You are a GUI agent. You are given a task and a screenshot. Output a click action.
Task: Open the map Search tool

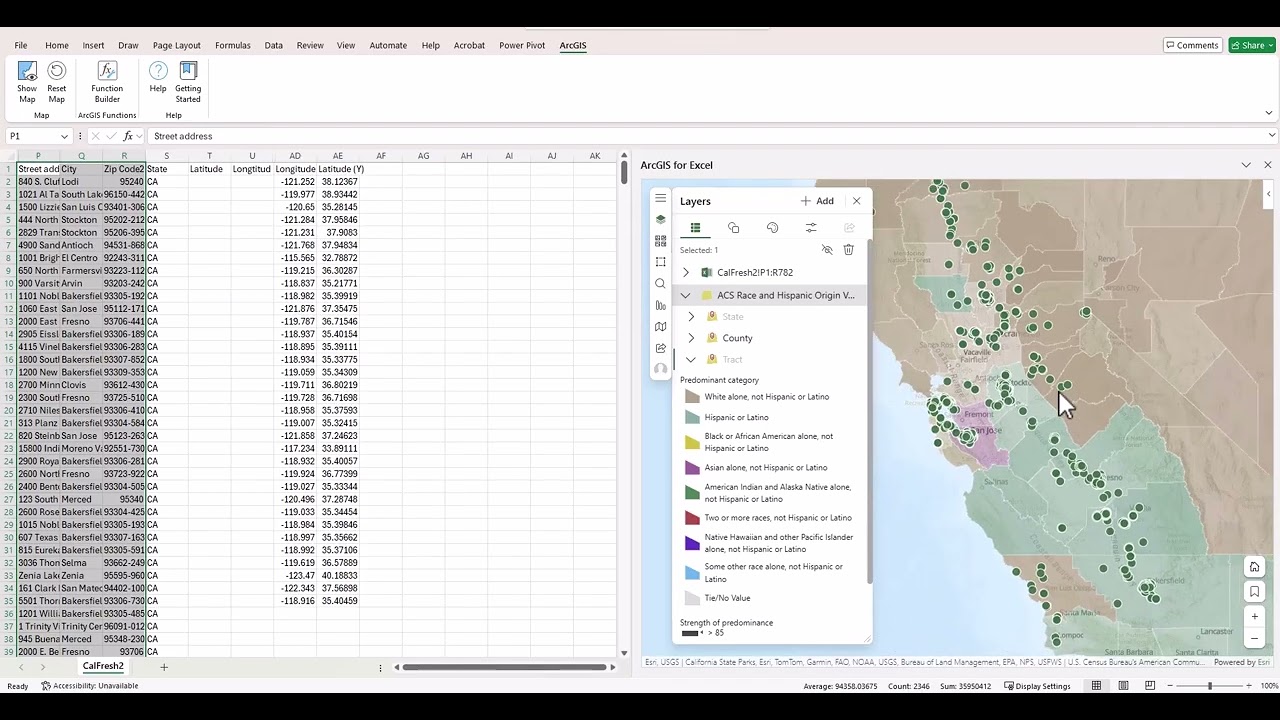point(660,284)
